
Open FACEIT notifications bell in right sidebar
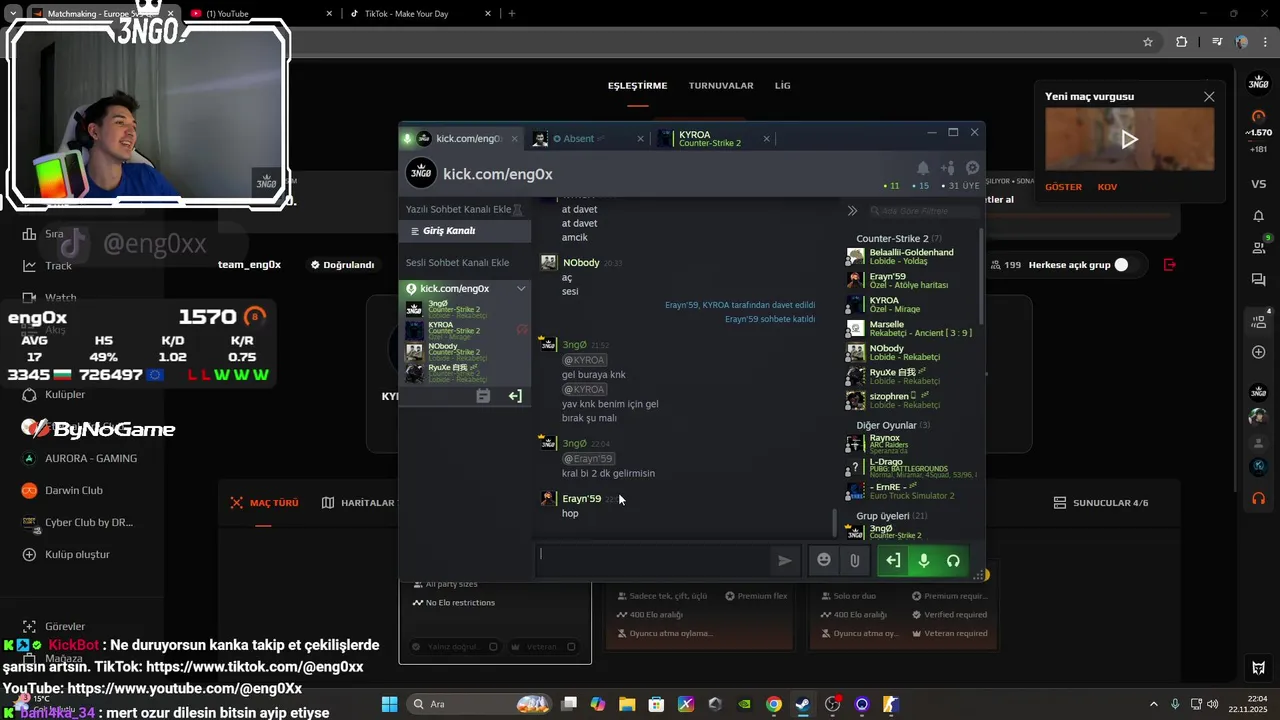1259,216
